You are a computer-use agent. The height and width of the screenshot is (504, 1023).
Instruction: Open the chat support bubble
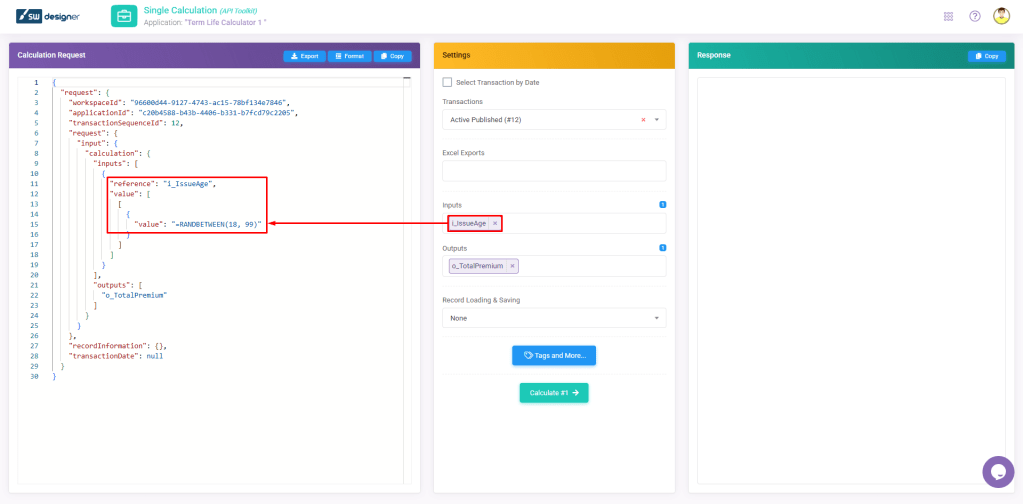pos(997,471)
